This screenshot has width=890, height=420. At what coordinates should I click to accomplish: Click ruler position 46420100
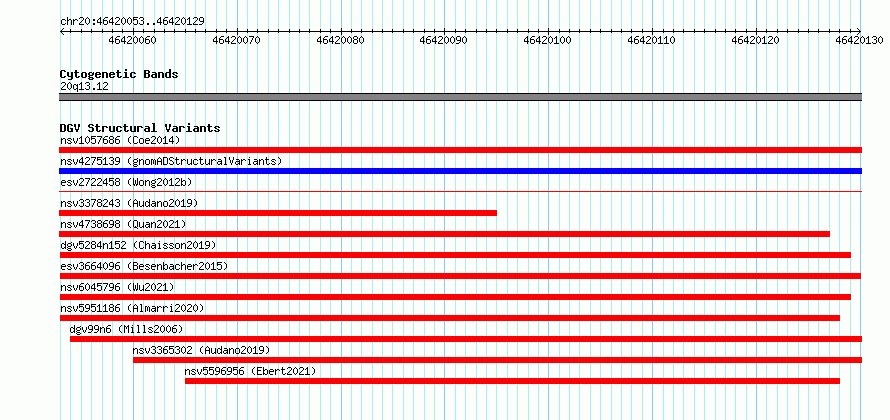tap(548, 40)
